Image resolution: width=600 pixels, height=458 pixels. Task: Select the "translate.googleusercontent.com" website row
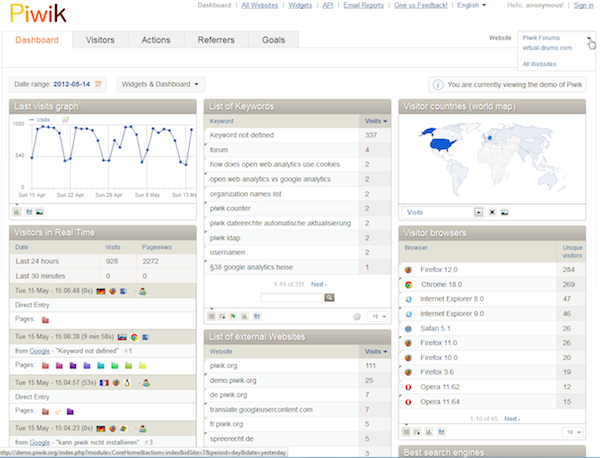pos(298,409)
